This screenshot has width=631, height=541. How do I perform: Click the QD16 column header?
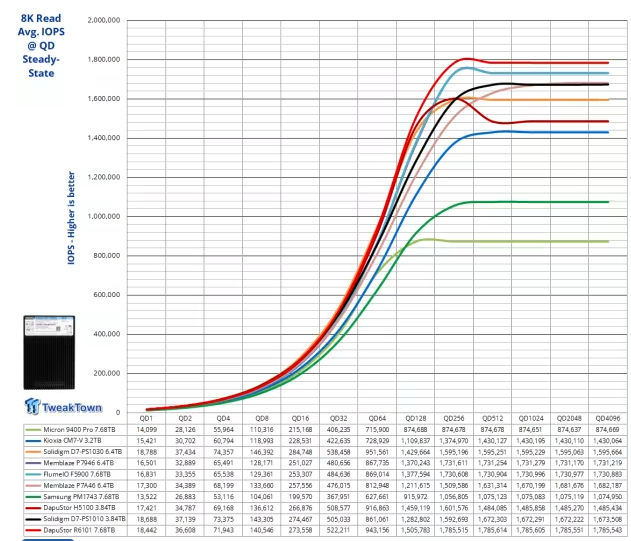[300, 419]
